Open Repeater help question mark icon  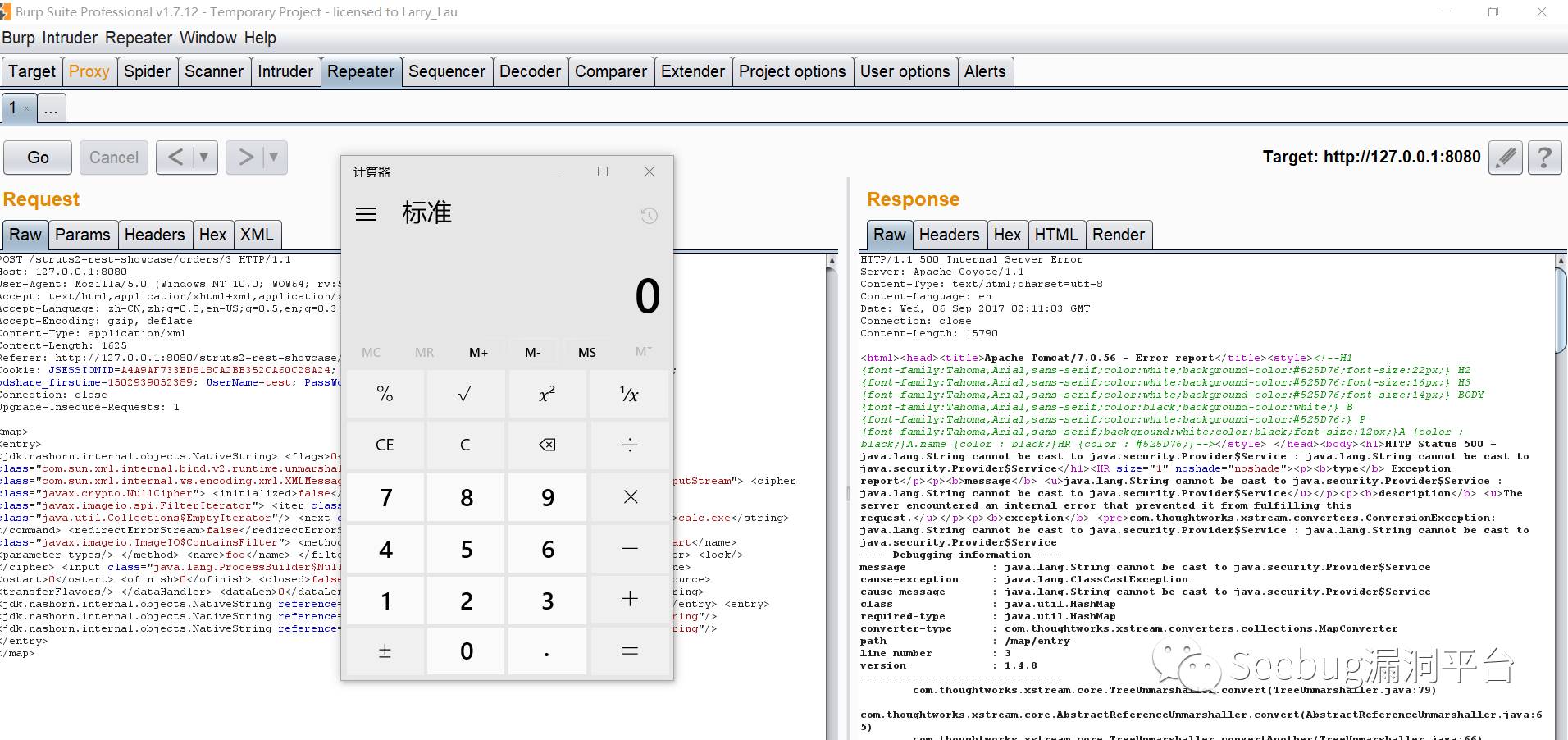click(x=1544, y=157)
